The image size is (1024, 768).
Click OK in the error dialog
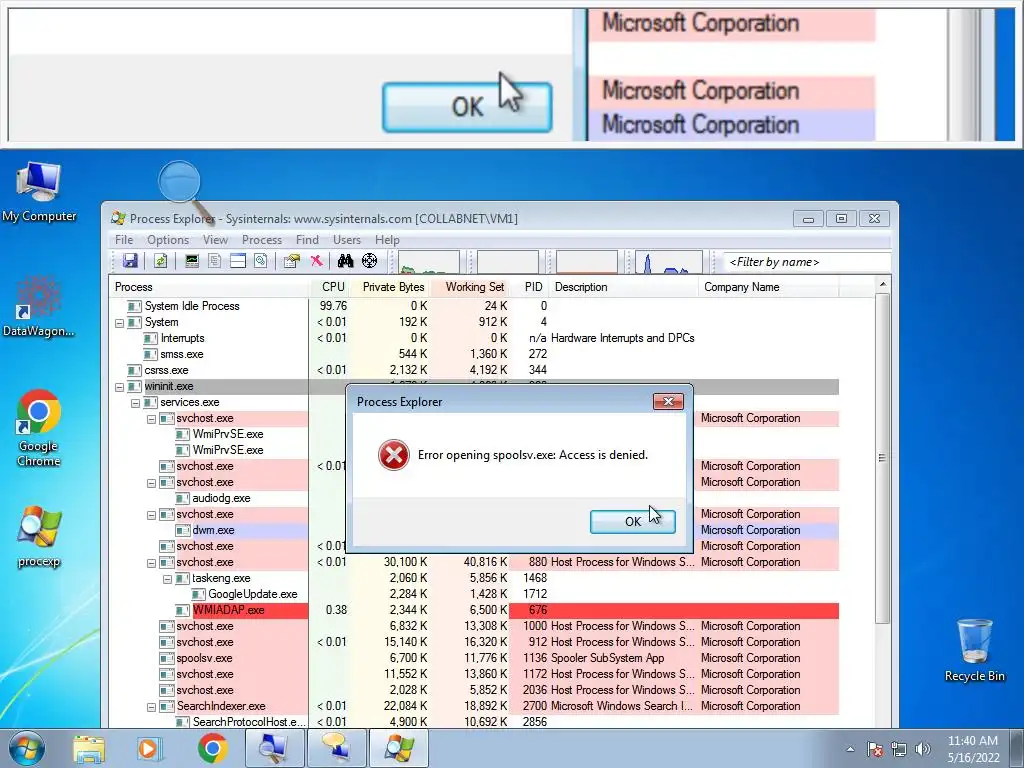pyautogui.click(x=632, y=522)
